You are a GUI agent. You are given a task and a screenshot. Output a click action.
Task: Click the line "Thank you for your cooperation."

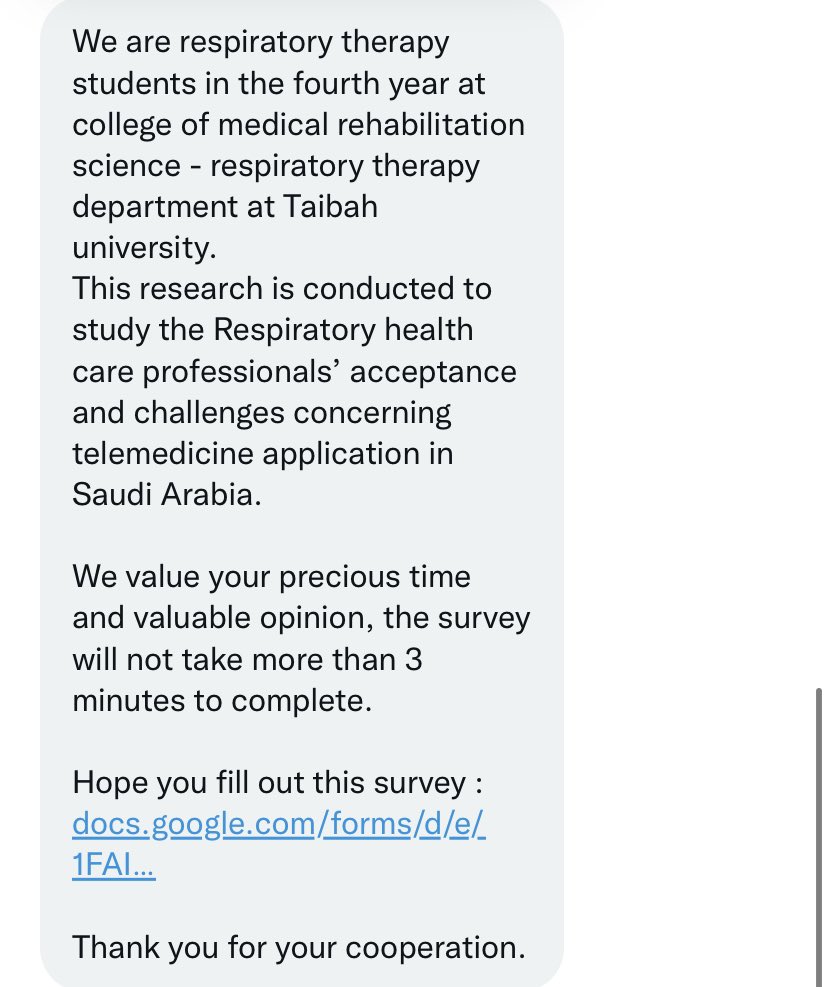[x=298, y=947]
